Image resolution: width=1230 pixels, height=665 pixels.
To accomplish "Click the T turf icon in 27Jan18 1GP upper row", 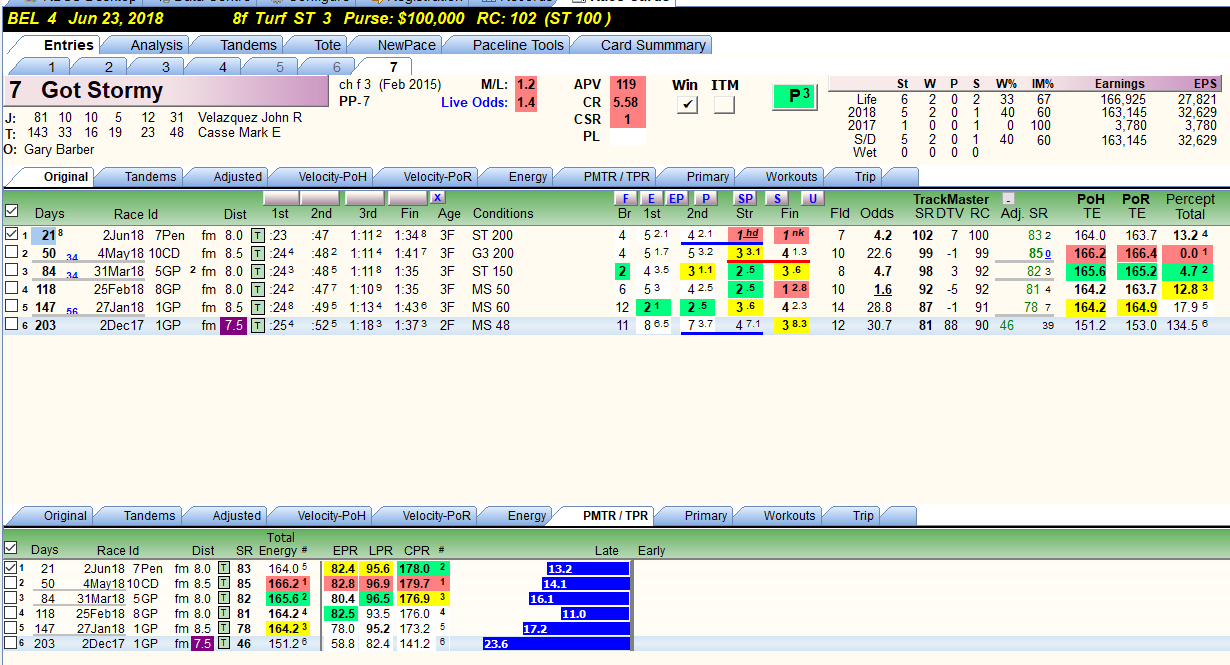I will pos(257,307).
